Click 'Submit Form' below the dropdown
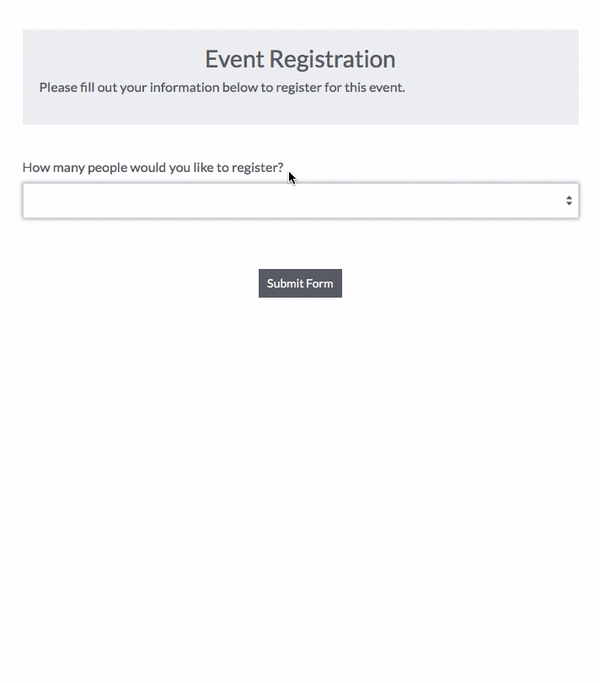Viewport: 600px width, 683px height. tap(300, 284)
